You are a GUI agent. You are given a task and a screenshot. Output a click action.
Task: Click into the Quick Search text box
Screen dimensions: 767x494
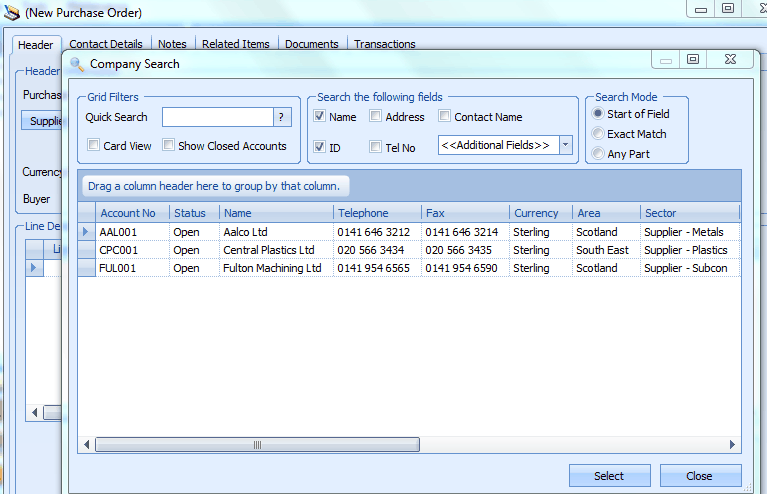pyautogui.click(x=217, y=117)
